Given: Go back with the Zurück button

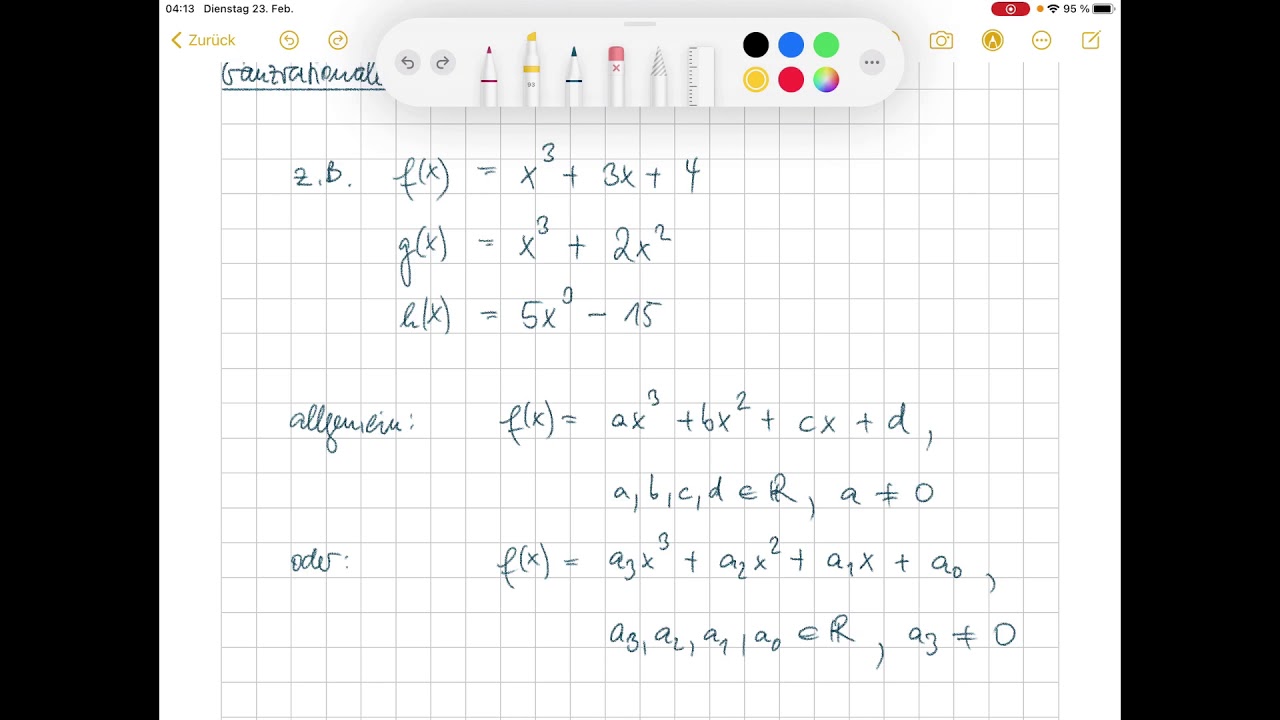Looking at the screenshot, I should pyautogui.click(x=203, y=40).
